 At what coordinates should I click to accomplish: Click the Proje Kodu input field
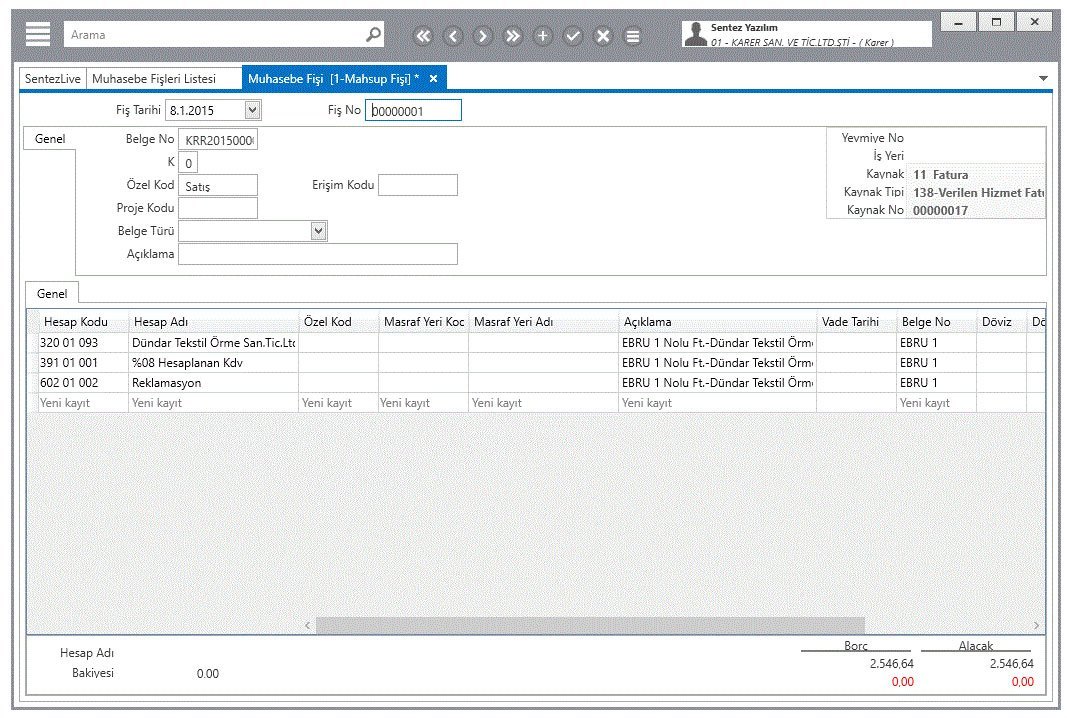click(x=218, y=208)
